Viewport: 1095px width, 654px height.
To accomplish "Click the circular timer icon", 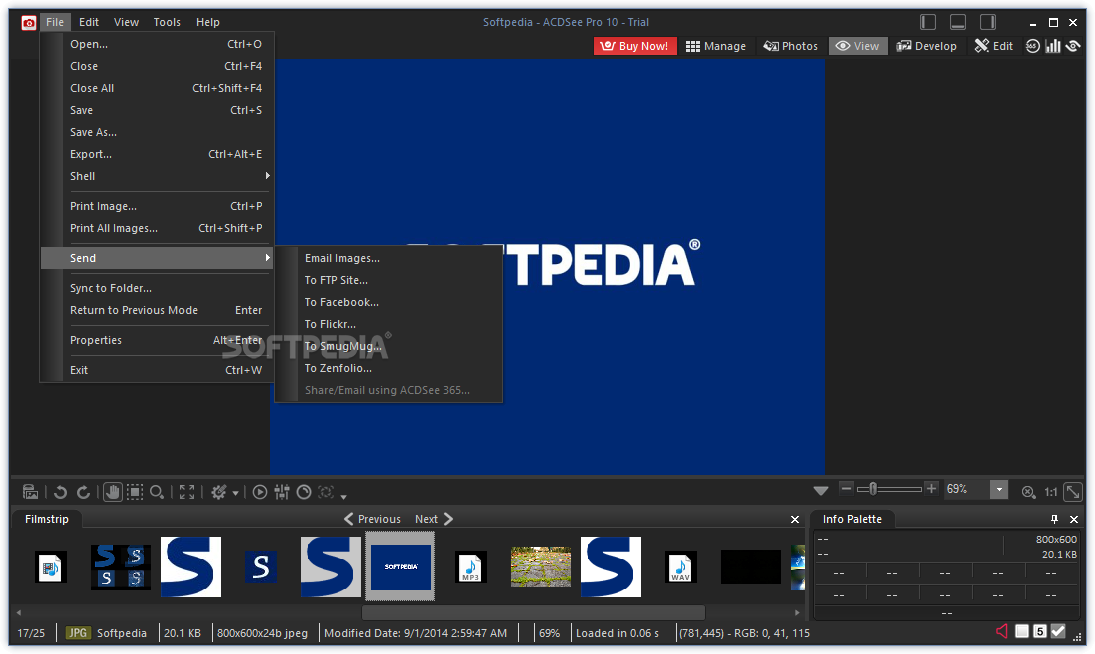I will tap(304, 492).
